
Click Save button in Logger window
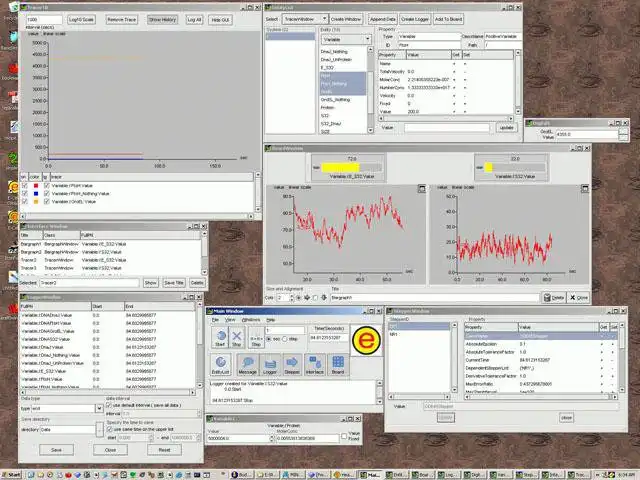point(56,450)
